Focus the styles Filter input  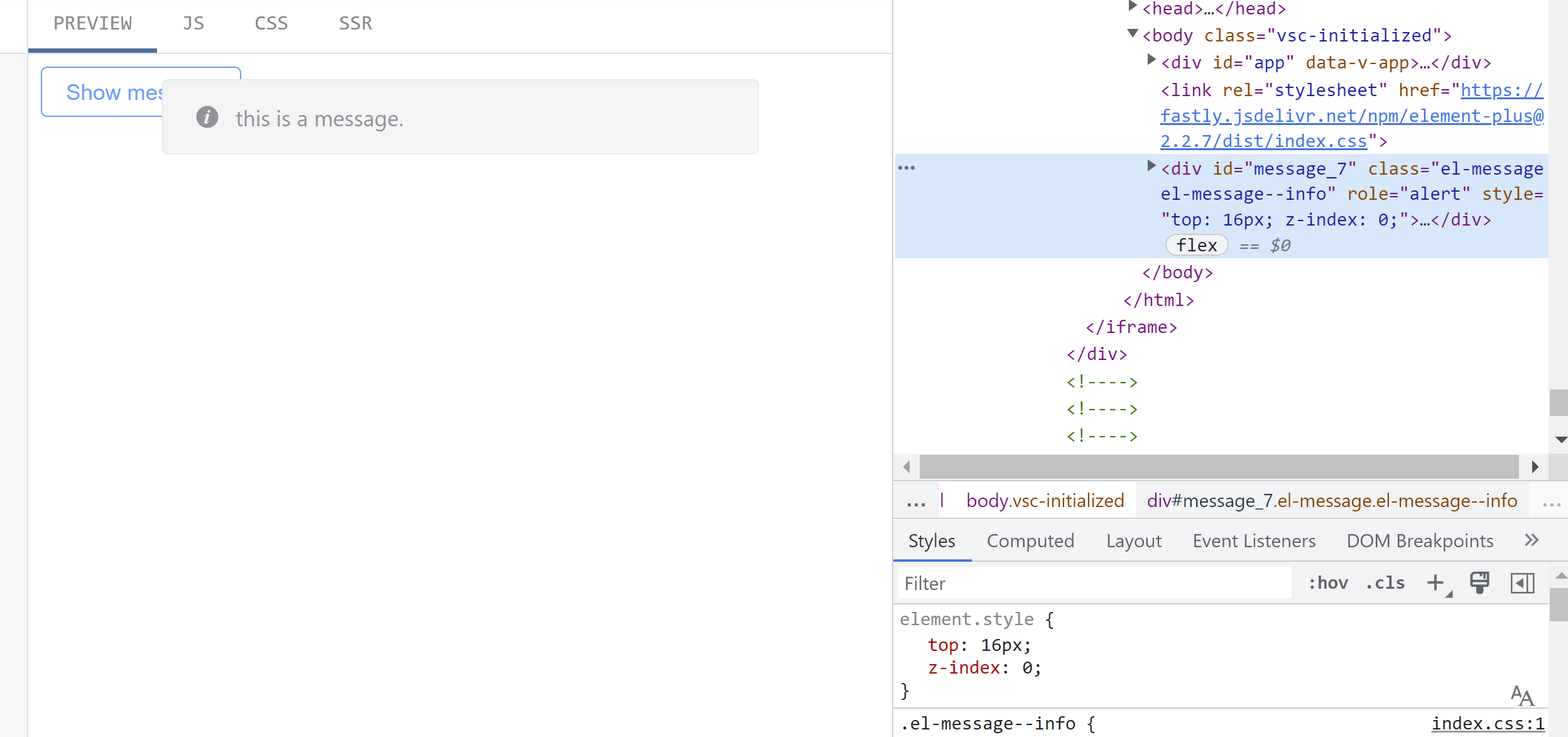(x=1093, y=583)
